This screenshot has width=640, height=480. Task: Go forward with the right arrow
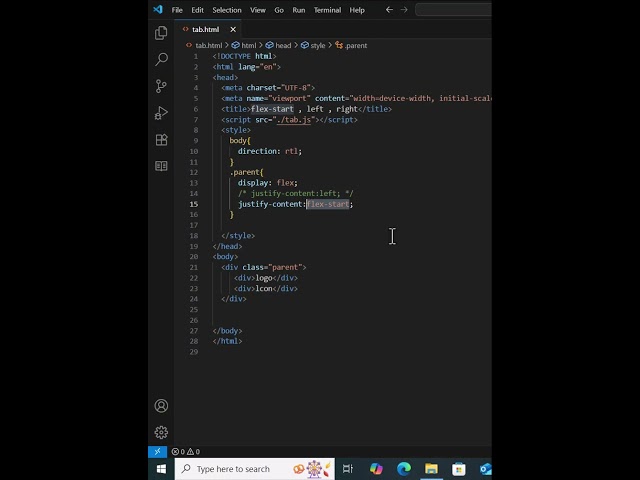(404, 9)
